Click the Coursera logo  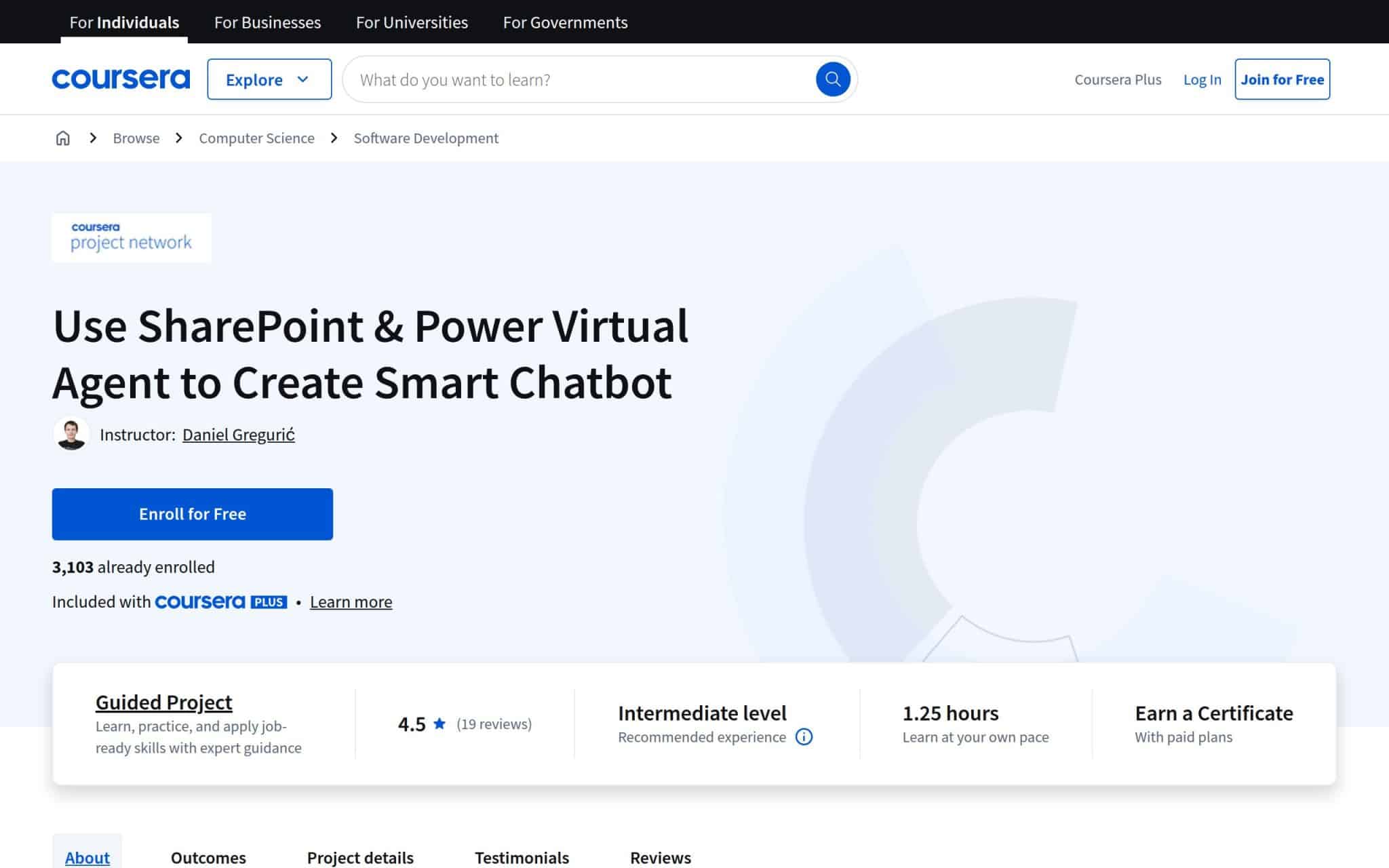tap(121, 79)
